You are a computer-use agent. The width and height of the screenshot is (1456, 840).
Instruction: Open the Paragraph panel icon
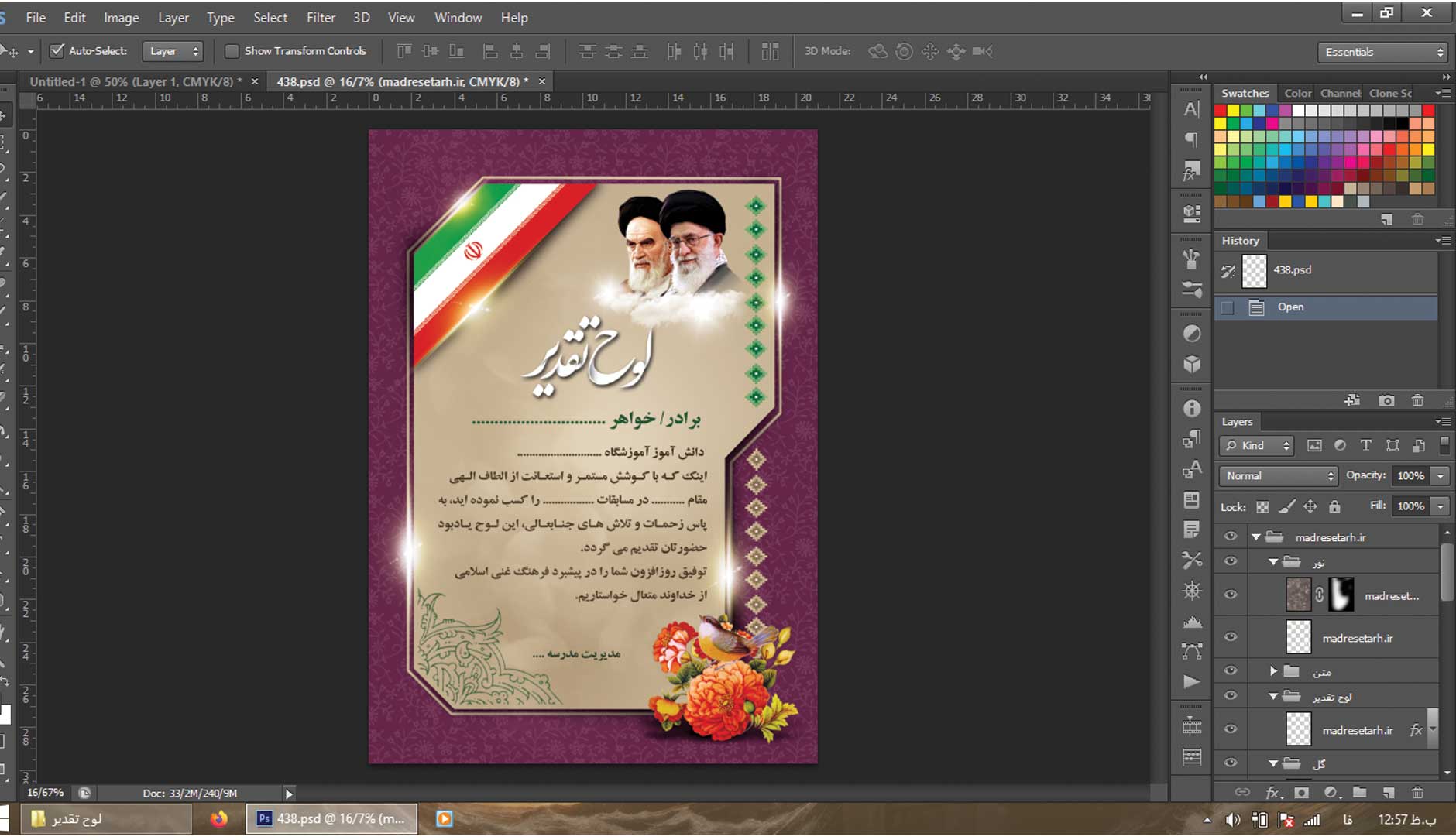(x=1192, y=139)
